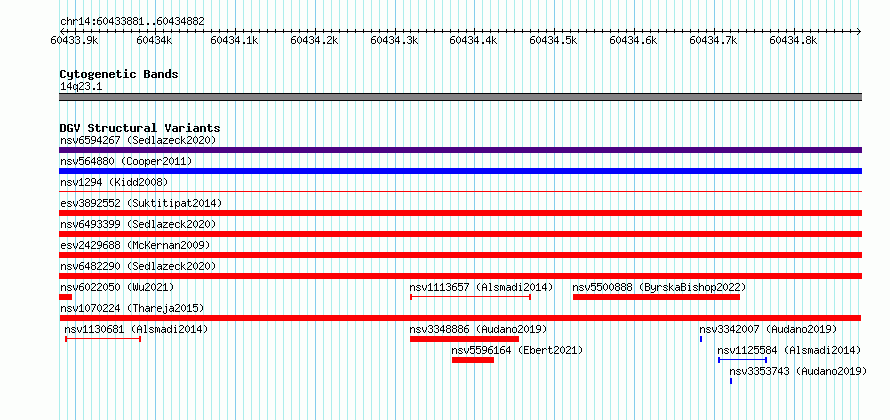Select the dark purple nsv6594267 variant bar
Screen dimensions: 890x420
(460, 150)
